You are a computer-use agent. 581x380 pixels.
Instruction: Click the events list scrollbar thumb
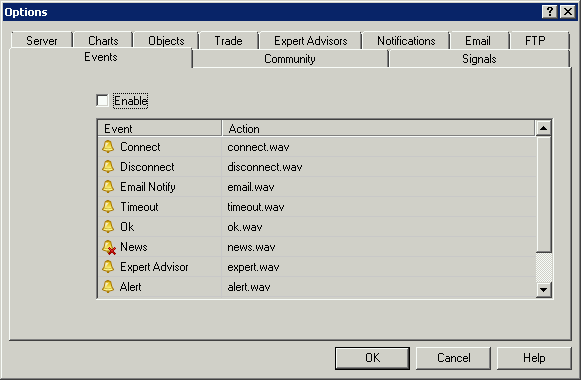[544, 195]
